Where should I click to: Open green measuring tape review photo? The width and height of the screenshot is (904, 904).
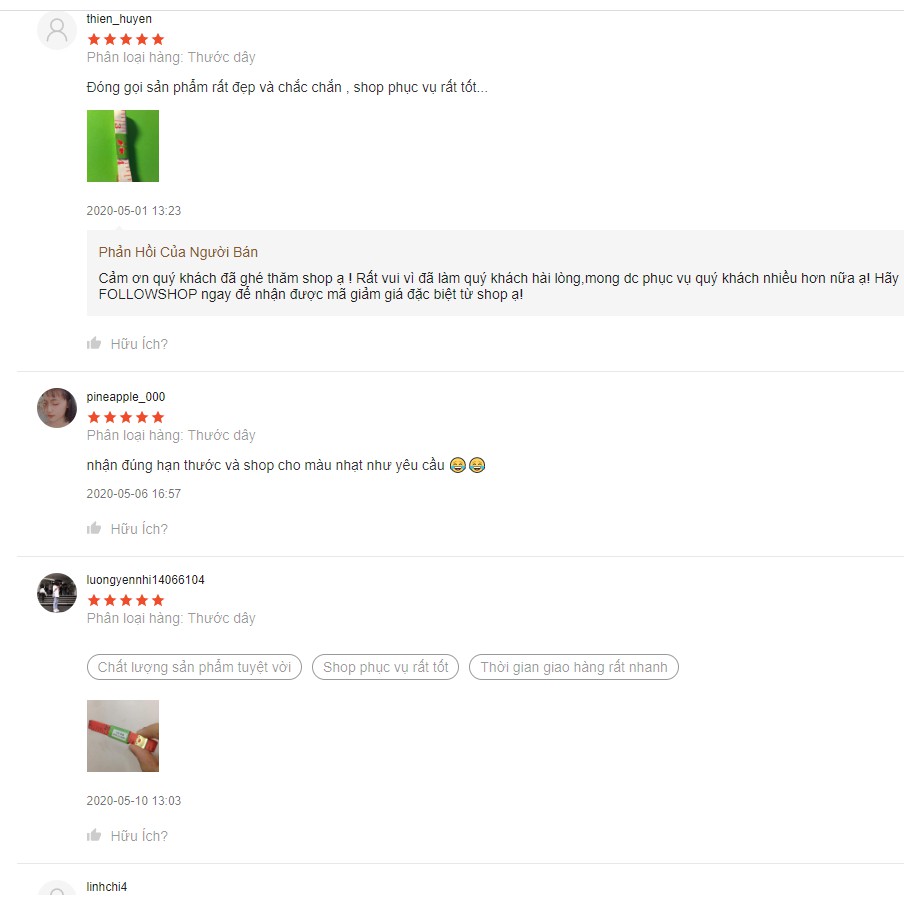(x=123, y=146)
